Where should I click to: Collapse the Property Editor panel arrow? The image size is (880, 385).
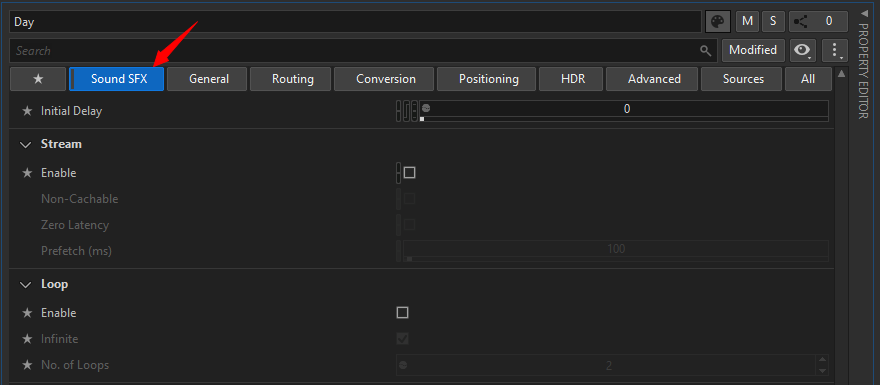[863, 12]
